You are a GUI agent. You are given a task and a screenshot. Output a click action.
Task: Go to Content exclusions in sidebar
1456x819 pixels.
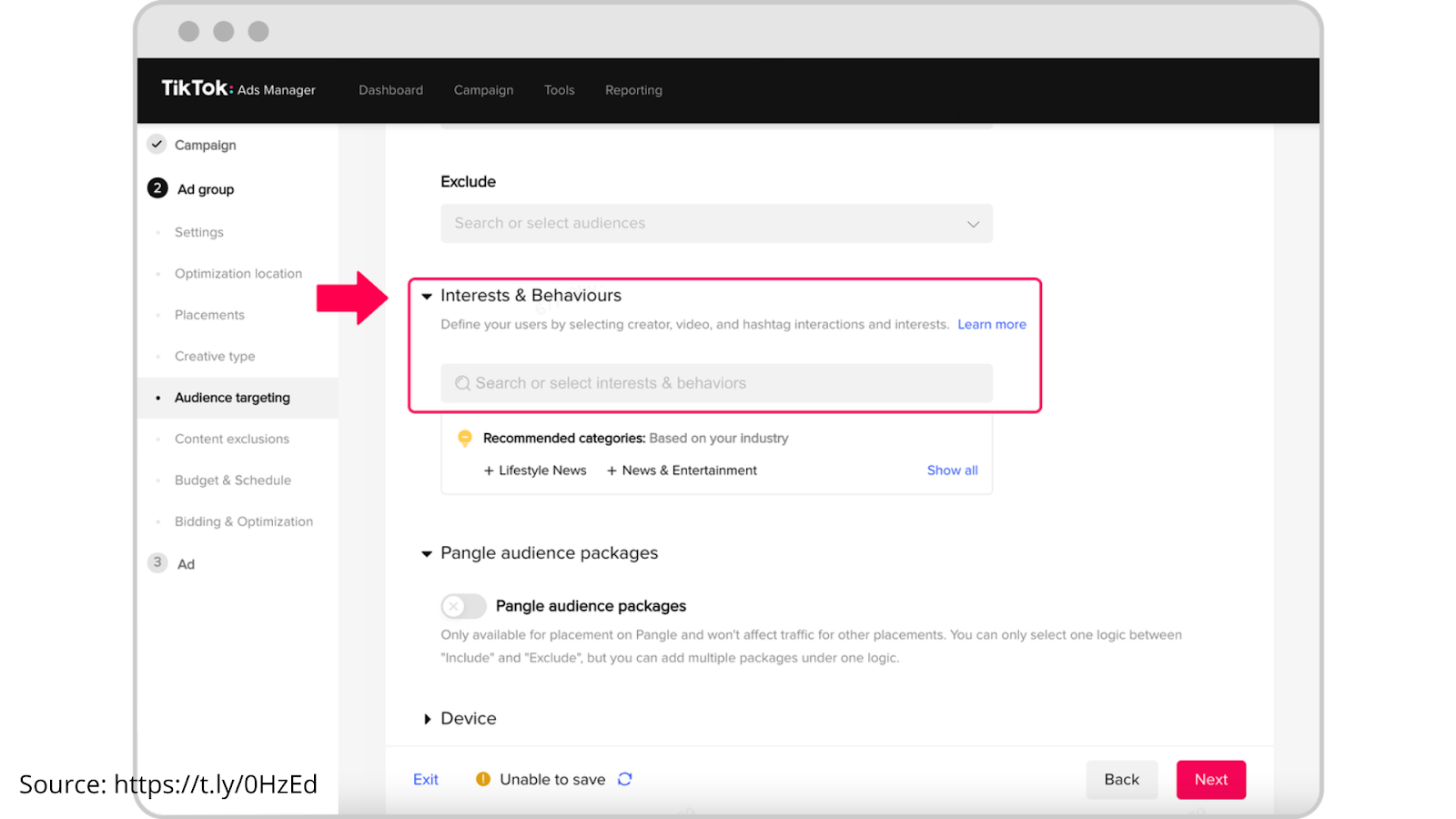[x=232, y=439]
